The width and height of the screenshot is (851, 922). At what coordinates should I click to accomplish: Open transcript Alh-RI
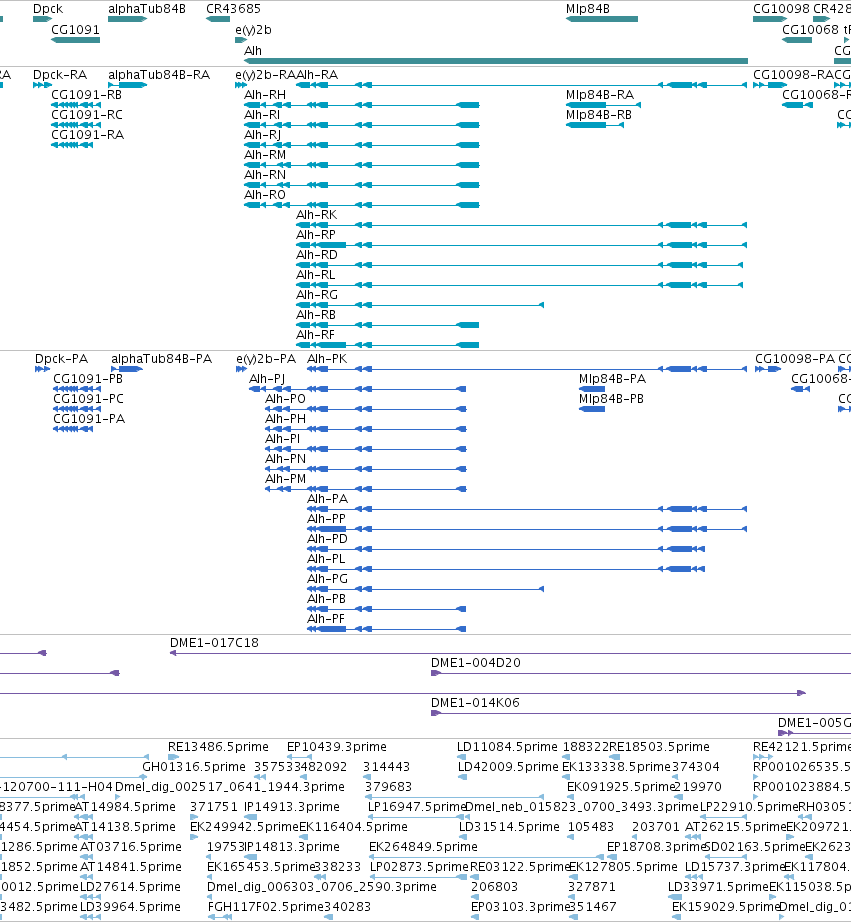coord(362,125)
